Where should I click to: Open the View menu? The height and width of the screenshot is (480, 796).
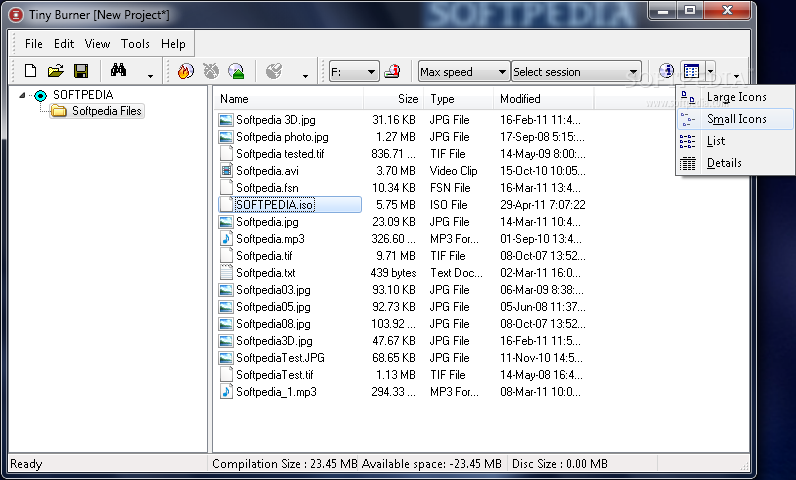[97, 44]
